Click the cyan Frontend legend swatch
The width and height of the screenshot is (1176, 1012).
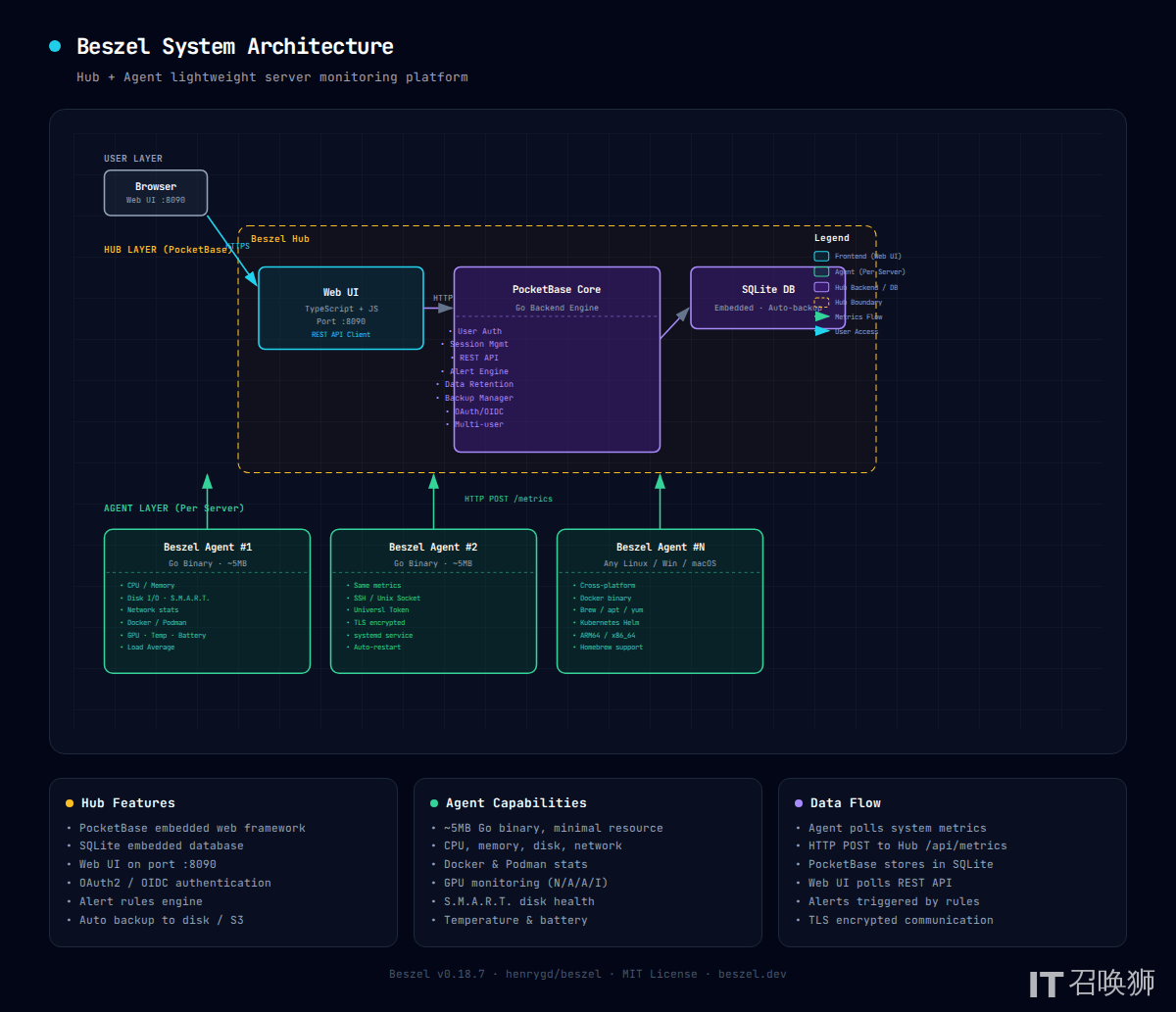click(x=821, y=256)
